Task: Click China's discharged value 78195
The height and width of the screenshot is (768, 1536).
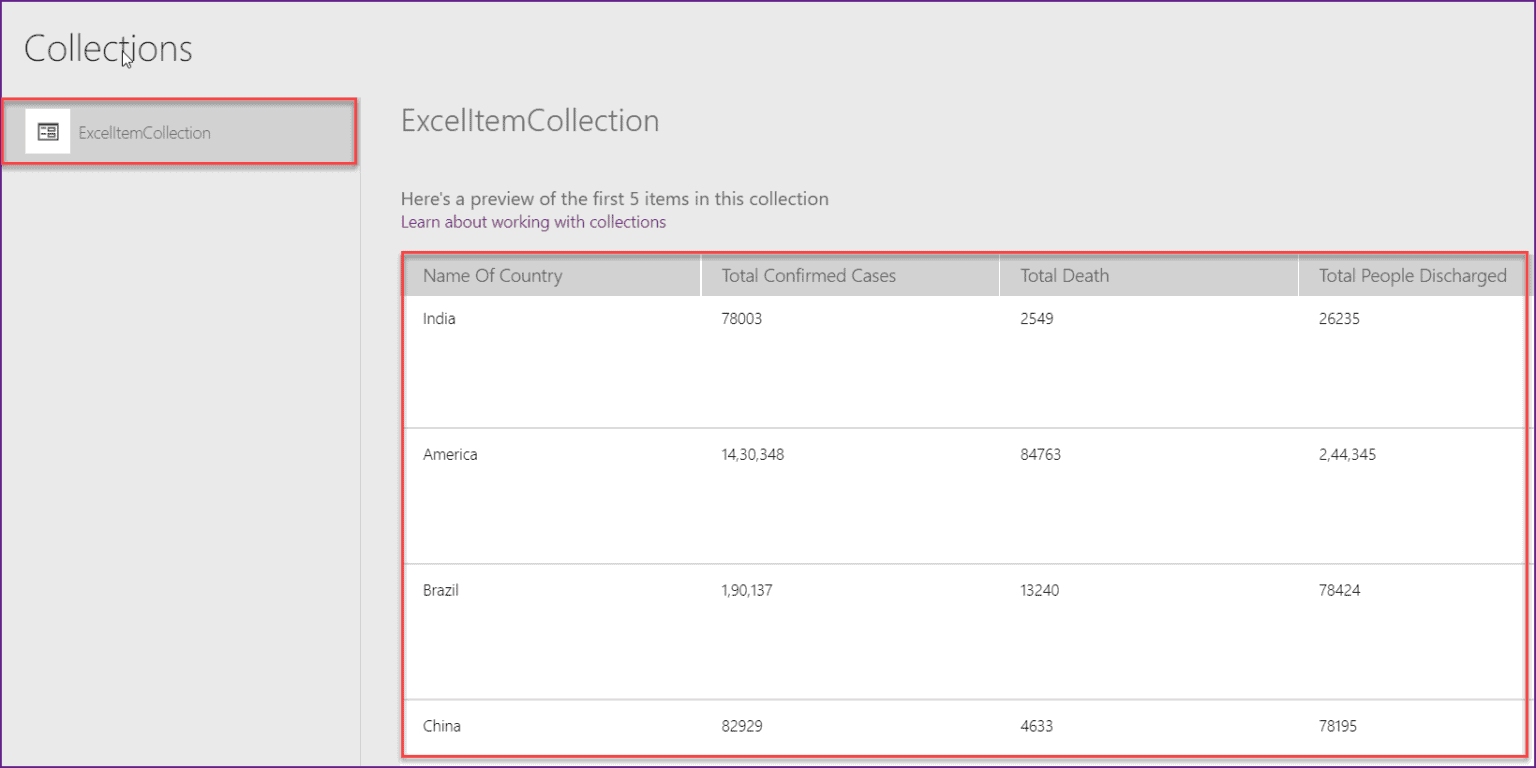Action: 1338,726
